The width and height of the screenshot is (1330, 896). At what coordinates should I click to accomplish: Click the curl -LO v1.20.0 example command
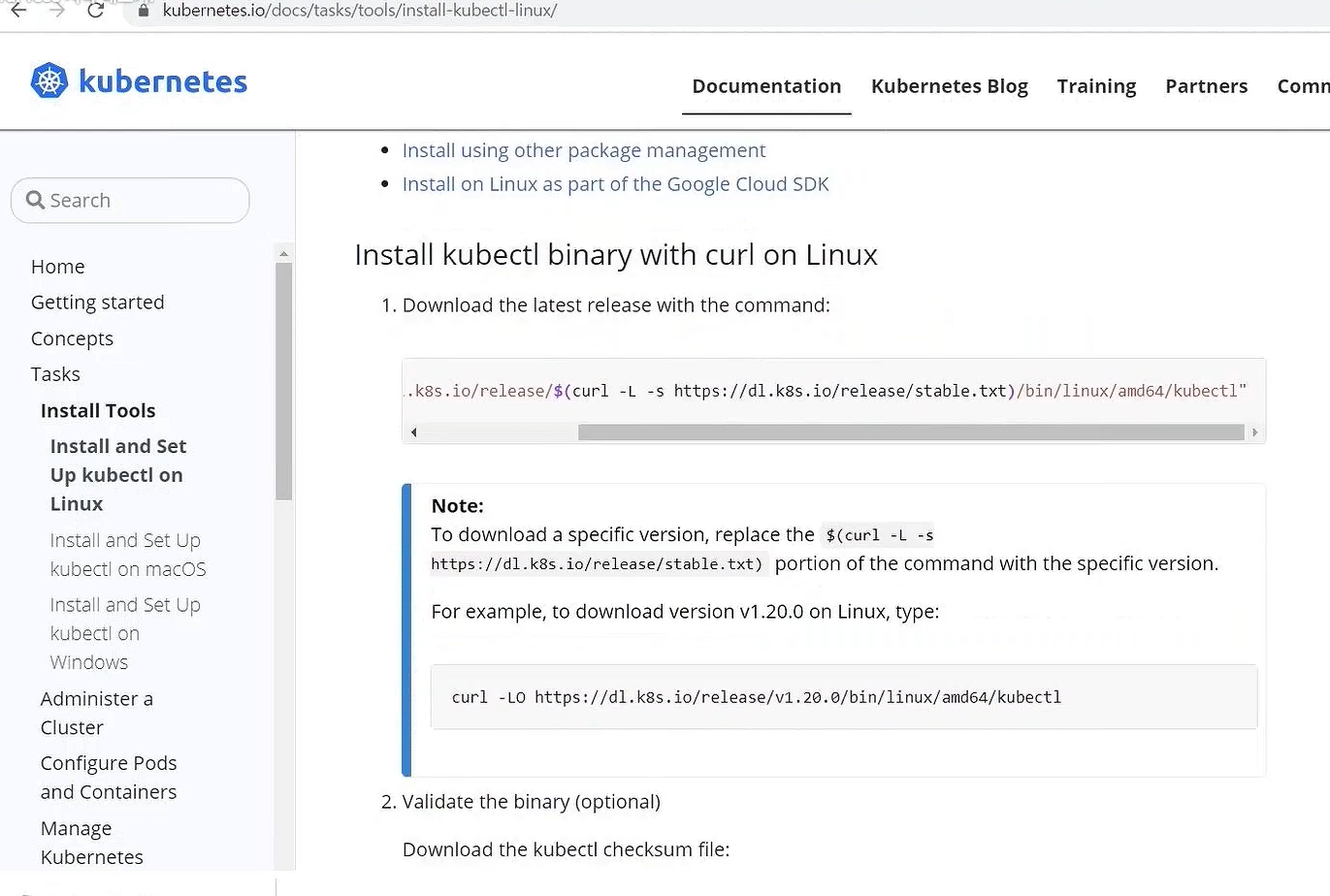[x=757, y=697]
